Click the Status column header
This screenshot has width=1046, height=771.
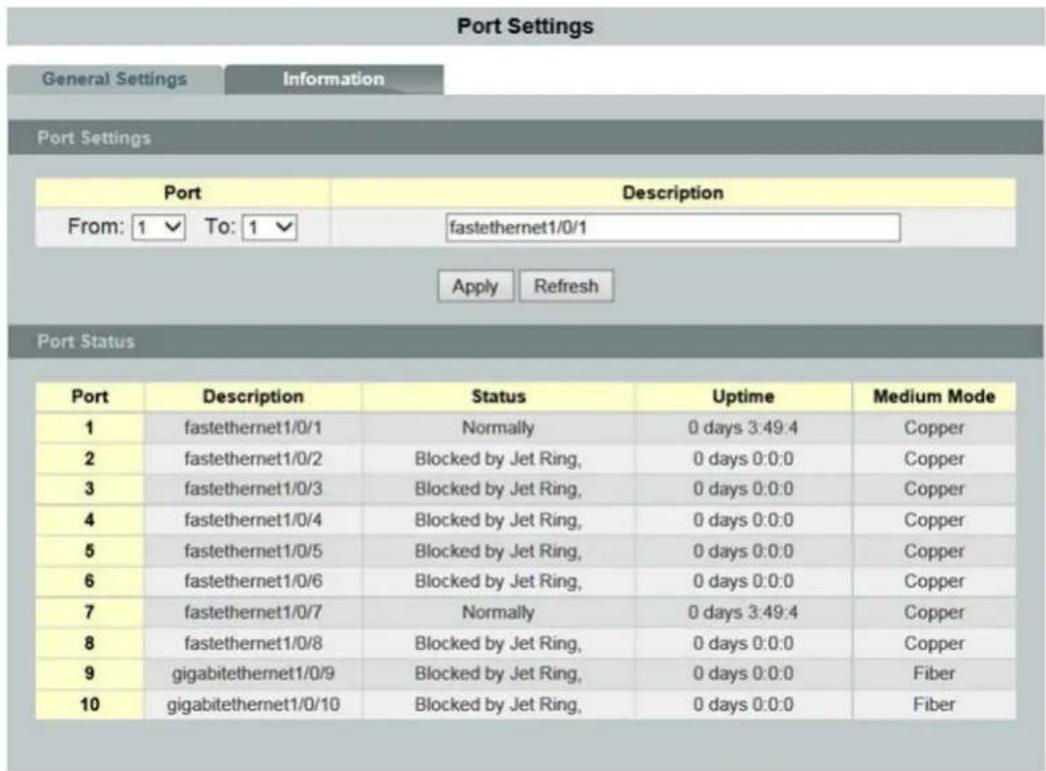click(498, 397)
